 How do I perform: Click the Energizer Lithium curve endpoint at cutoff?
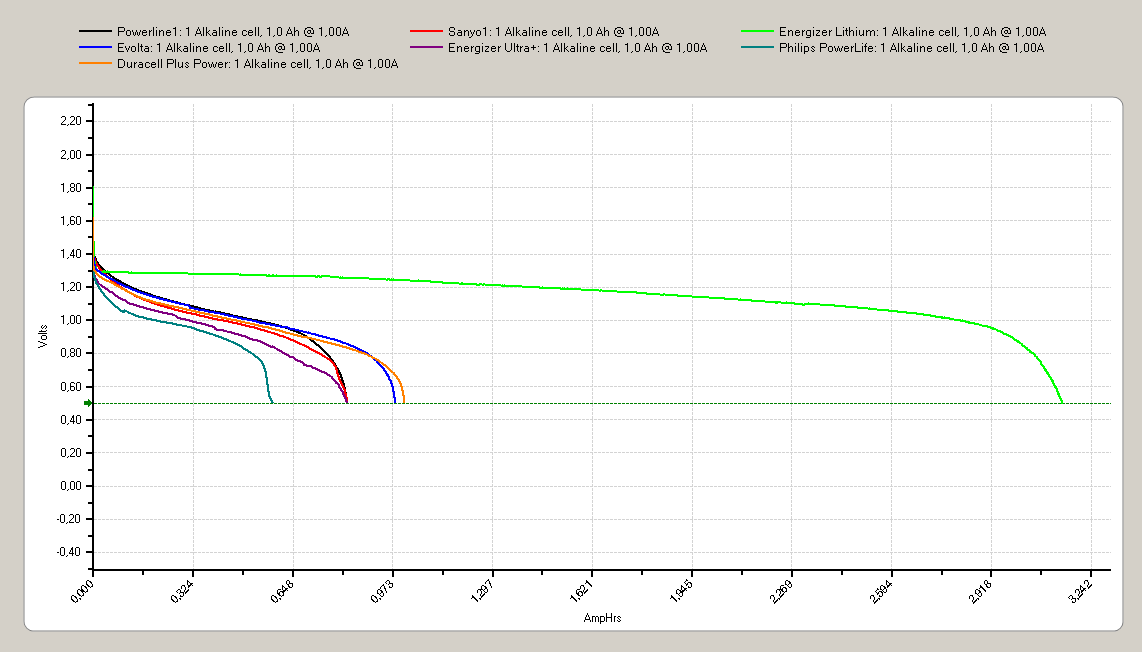(1063, 402)
